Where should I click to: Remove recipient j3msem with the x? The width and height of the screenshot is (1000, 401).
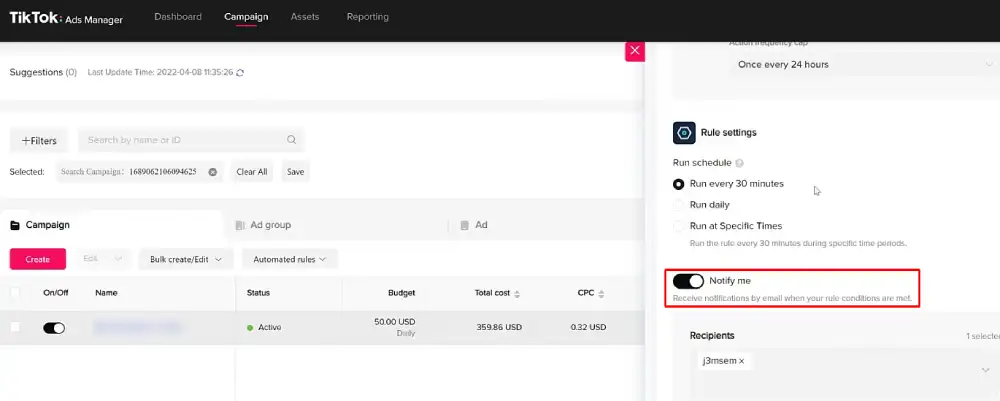(742, 361)
